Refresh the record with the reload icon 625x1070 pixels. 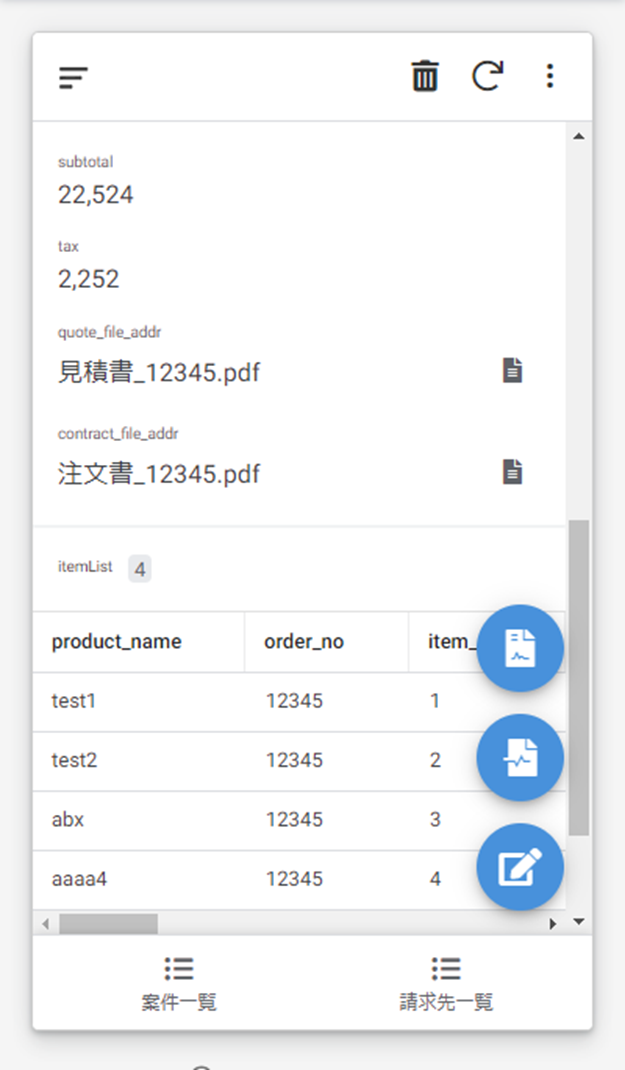pos(488,75)
